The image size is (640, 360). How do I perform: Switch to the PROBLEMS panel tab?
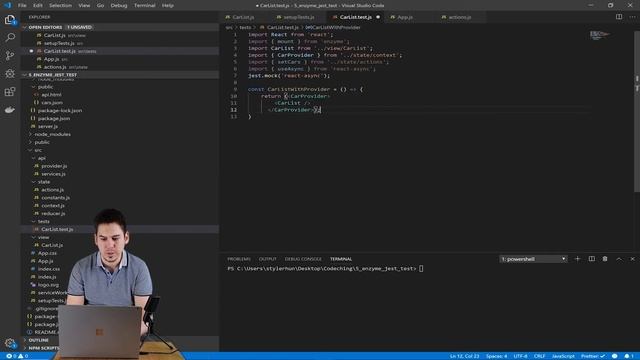[239, 259]
